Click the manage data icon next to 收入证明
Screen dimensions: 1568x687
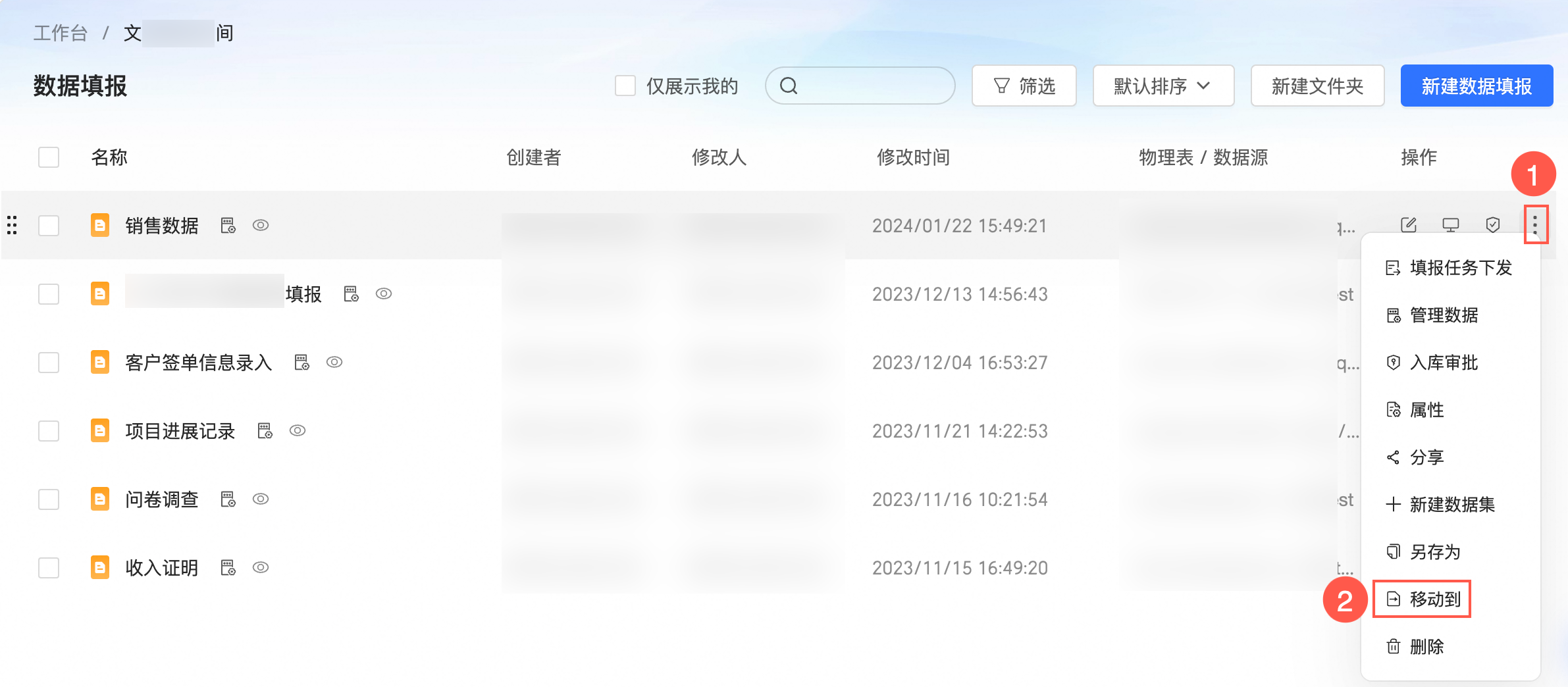(x=228, y=568)
